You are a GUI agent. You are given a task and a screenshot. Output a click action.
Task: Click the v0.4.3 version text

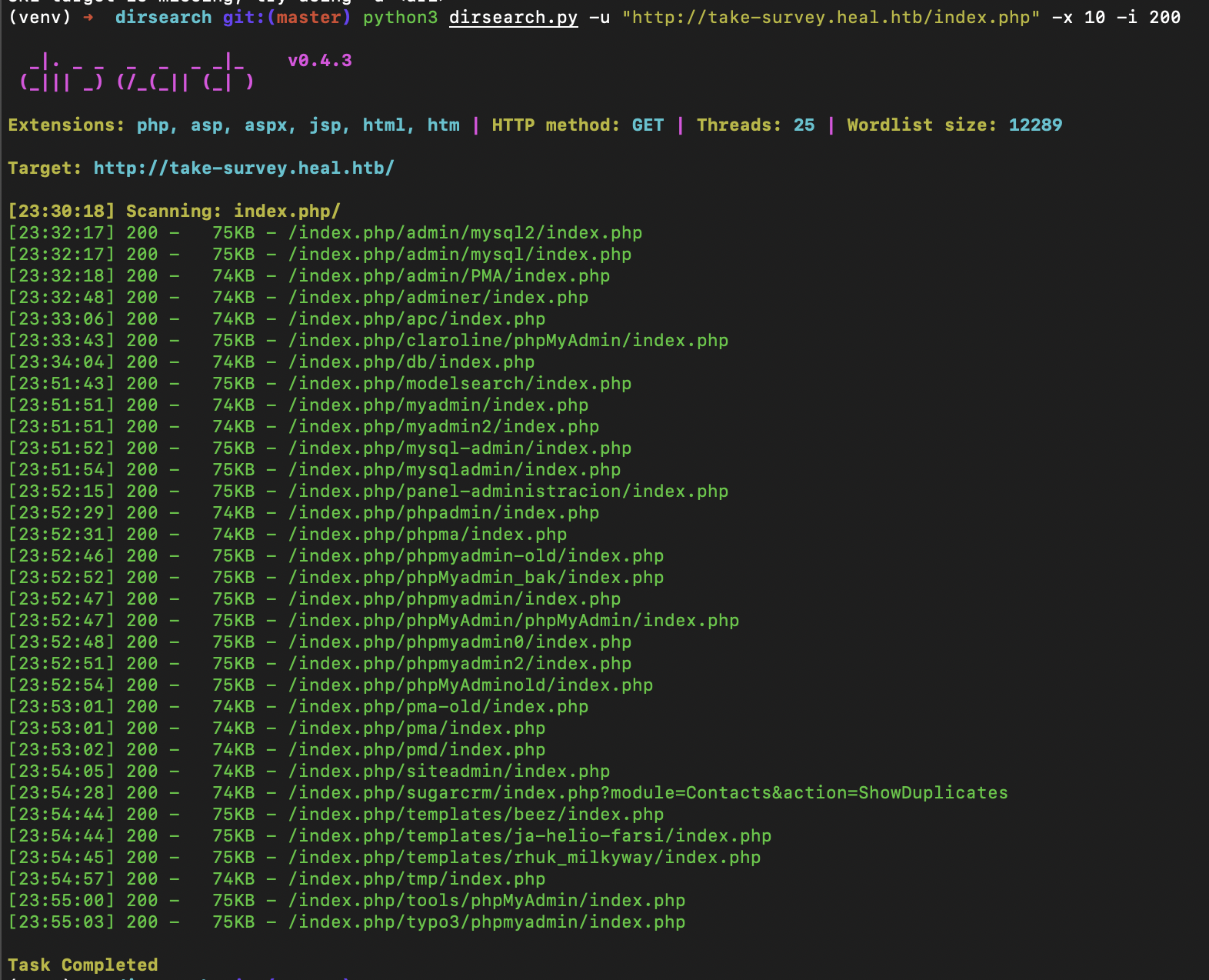[319, 60]
